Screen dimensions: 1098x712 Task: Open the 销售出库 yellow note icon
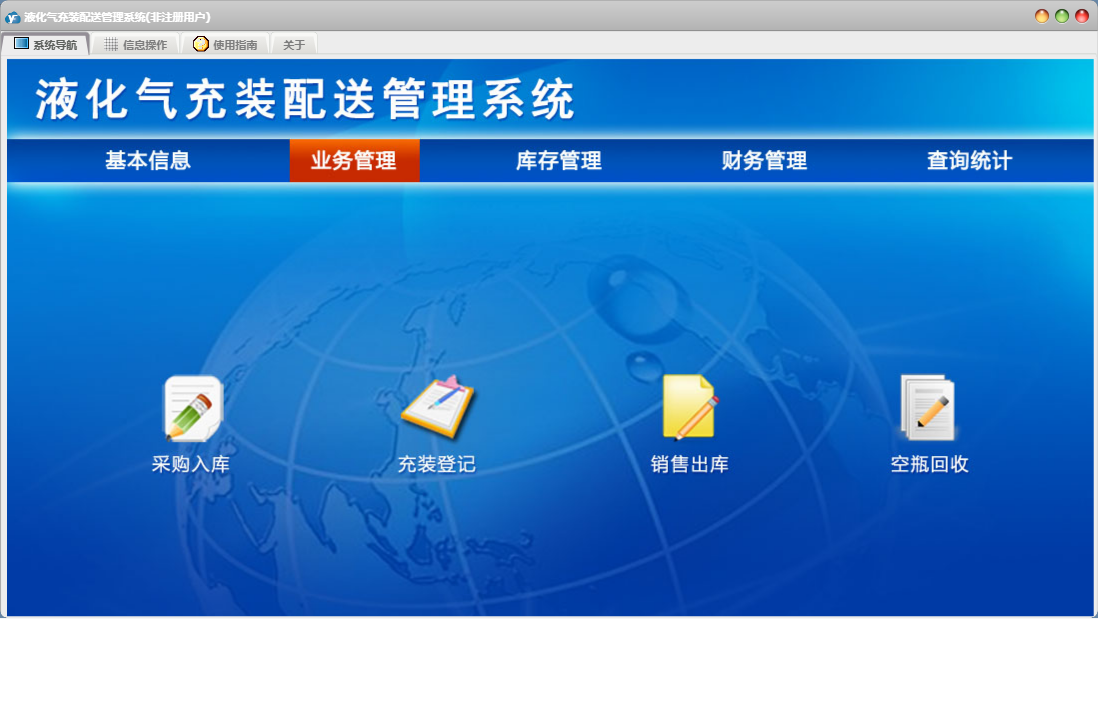click(x=691, y=407)
